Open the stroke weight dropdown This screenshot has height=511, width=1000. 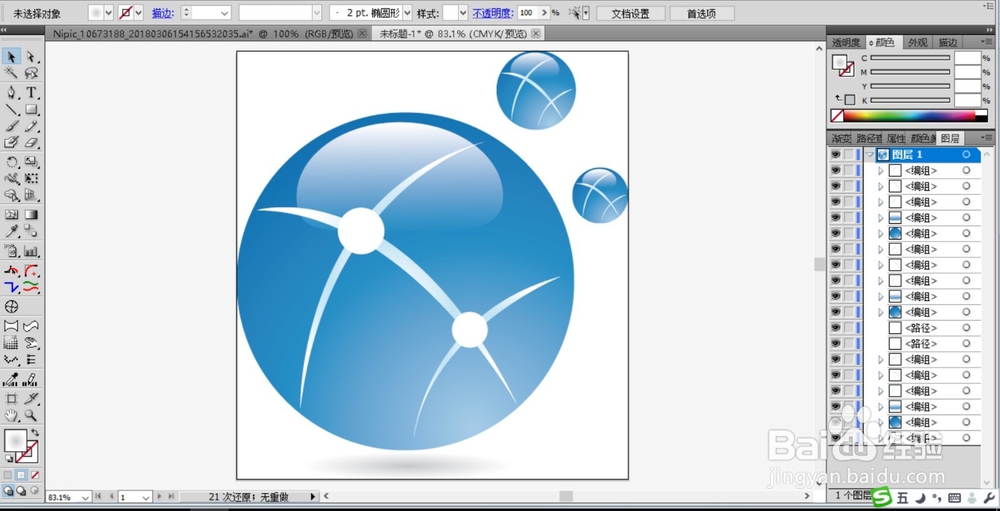coord(224,13)
